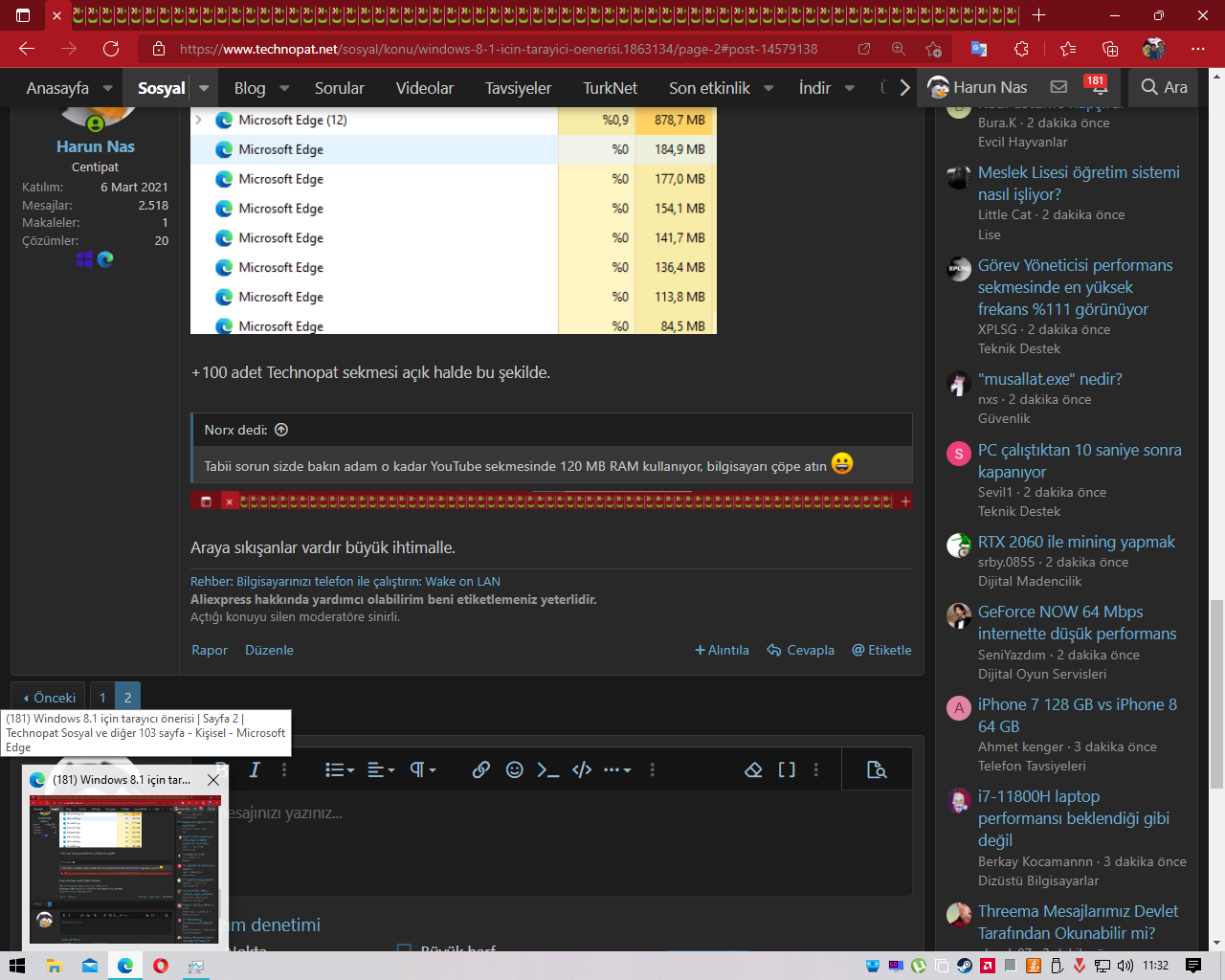Expand the Anasayfa menu arrow

pyautogui.click(x=107, y=88)
